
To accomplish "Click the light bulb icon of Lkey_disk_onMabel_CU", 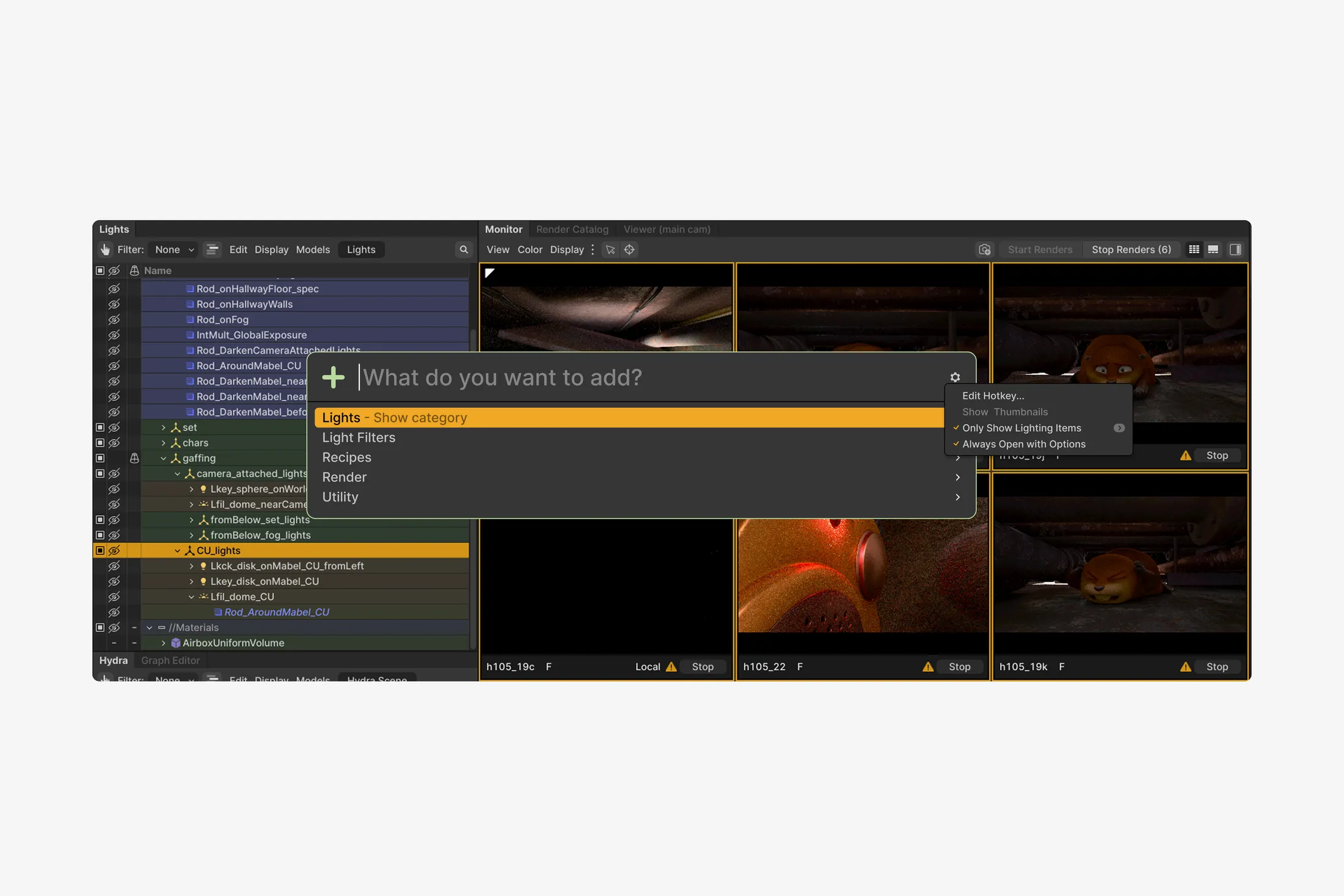I will [x=203, y=581].
